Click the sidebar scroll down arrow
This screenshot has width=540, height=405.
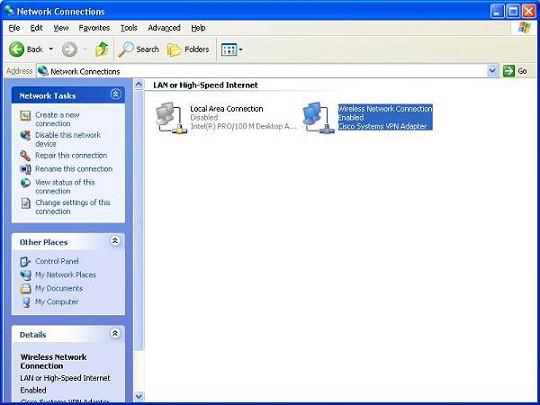138,396
